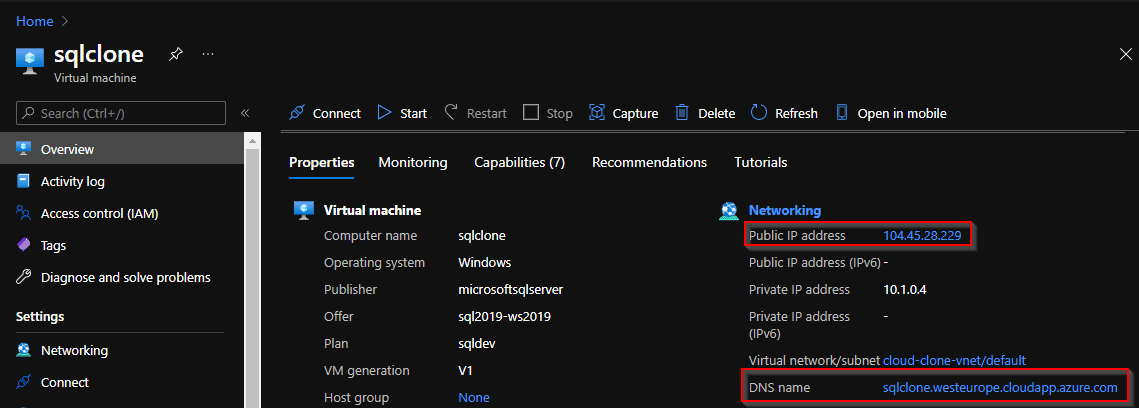Image resolution: width=1139 pixels, height=408 pixels.
Task: Click the VM generation value V1
Action: tap(466, 370)
